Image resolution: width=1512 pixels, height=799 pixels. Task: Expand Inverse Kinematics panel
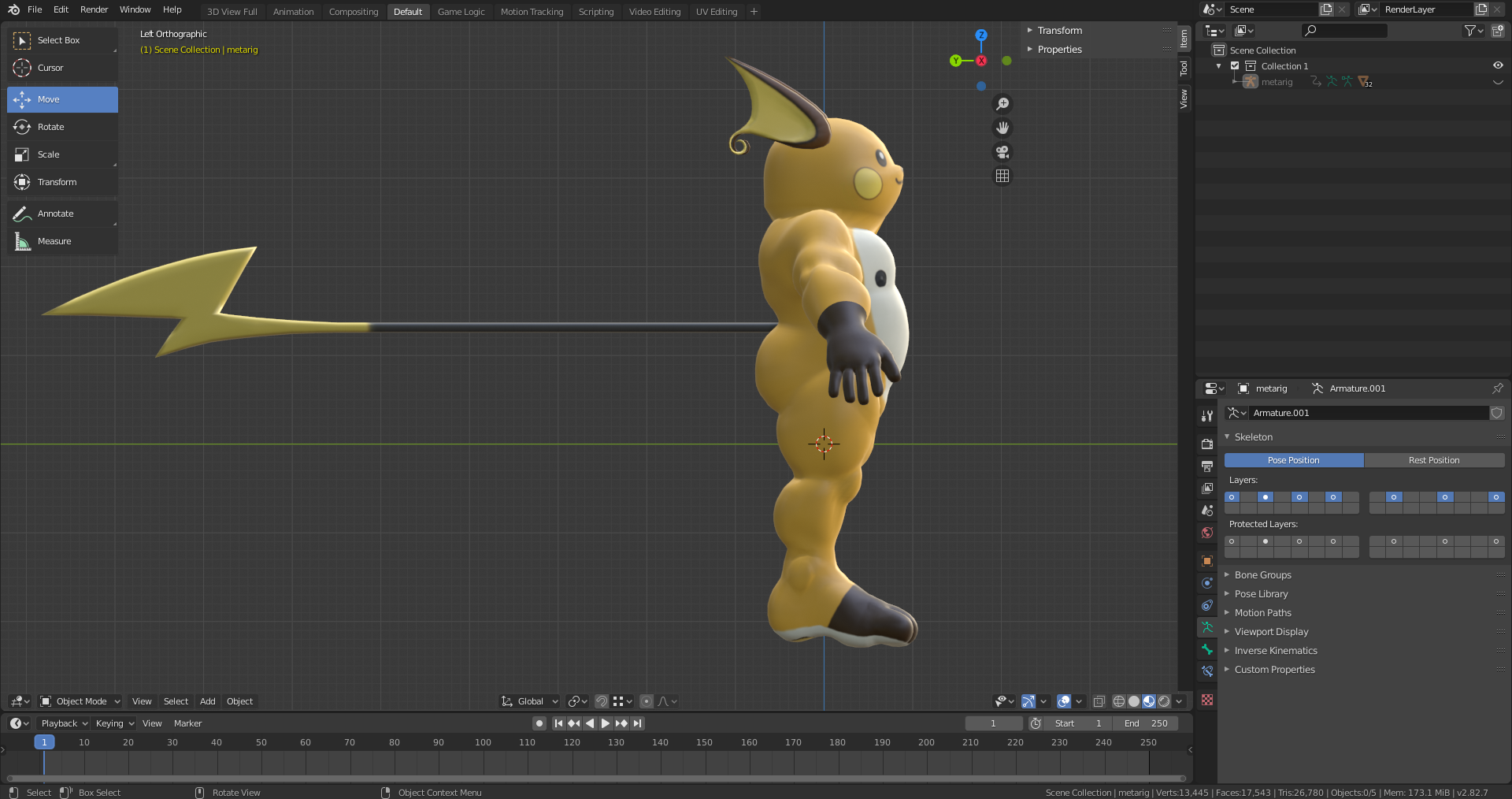(1276, 651)
